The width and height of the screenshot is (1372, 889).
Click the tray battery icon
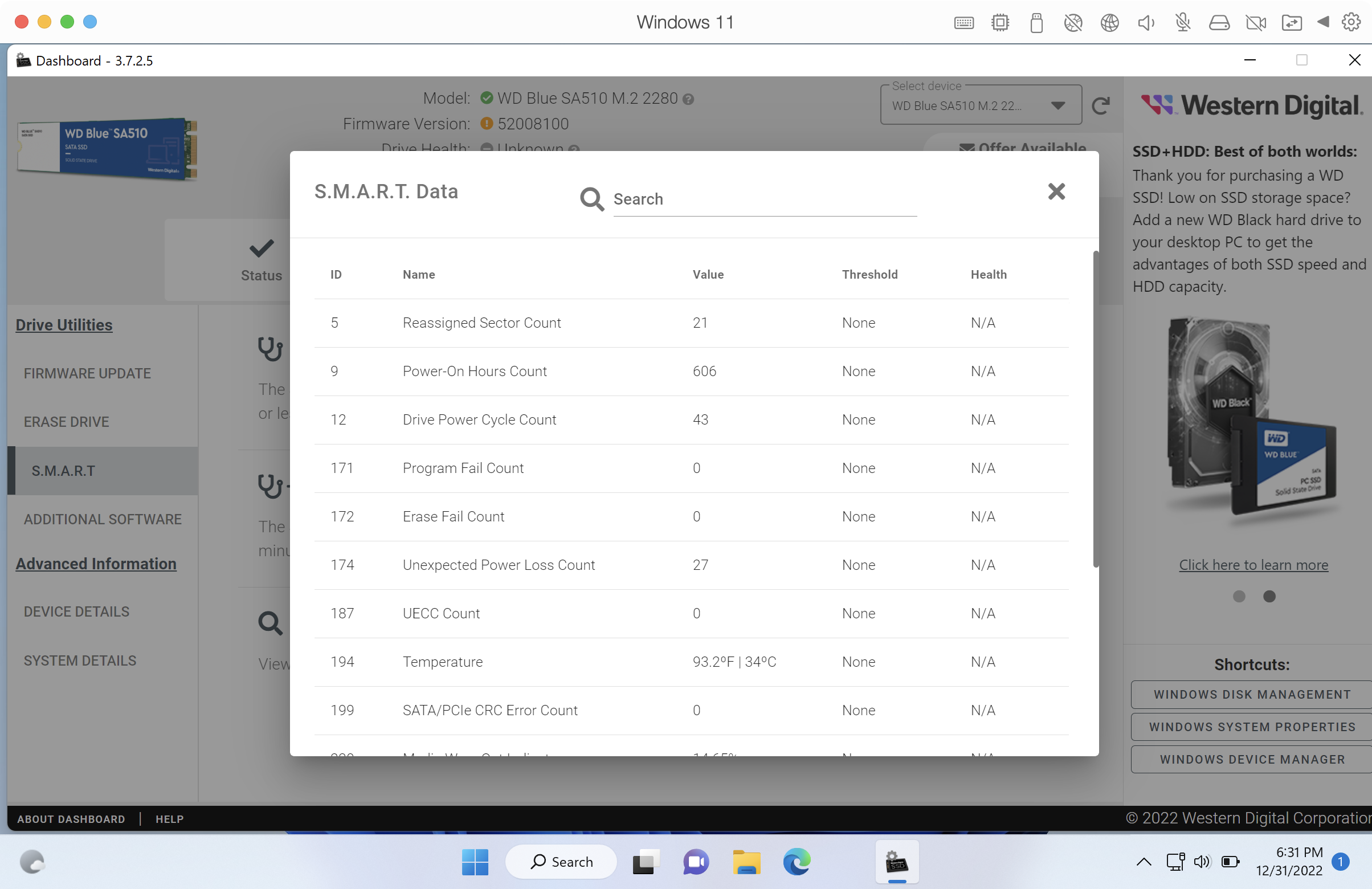[1229, 862]
